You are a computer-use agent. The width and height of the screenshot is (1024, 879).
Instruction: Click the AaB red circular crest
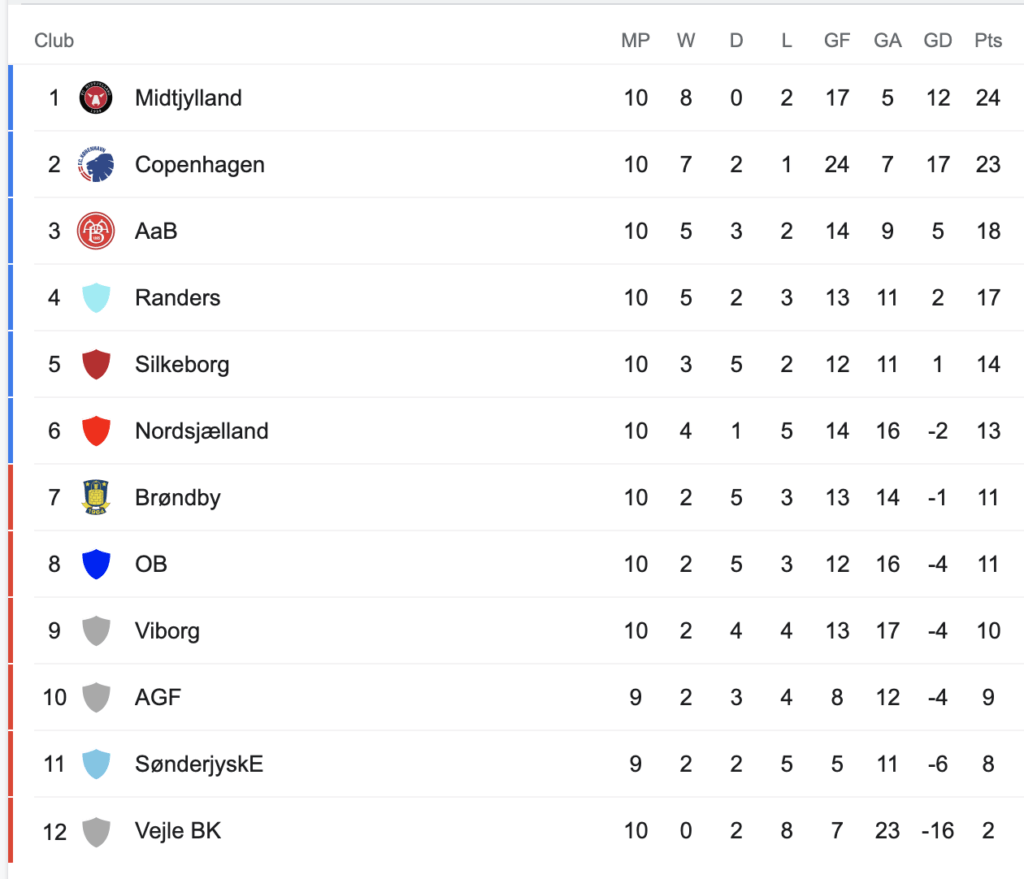pyautogui.click(x=96, y=231)
